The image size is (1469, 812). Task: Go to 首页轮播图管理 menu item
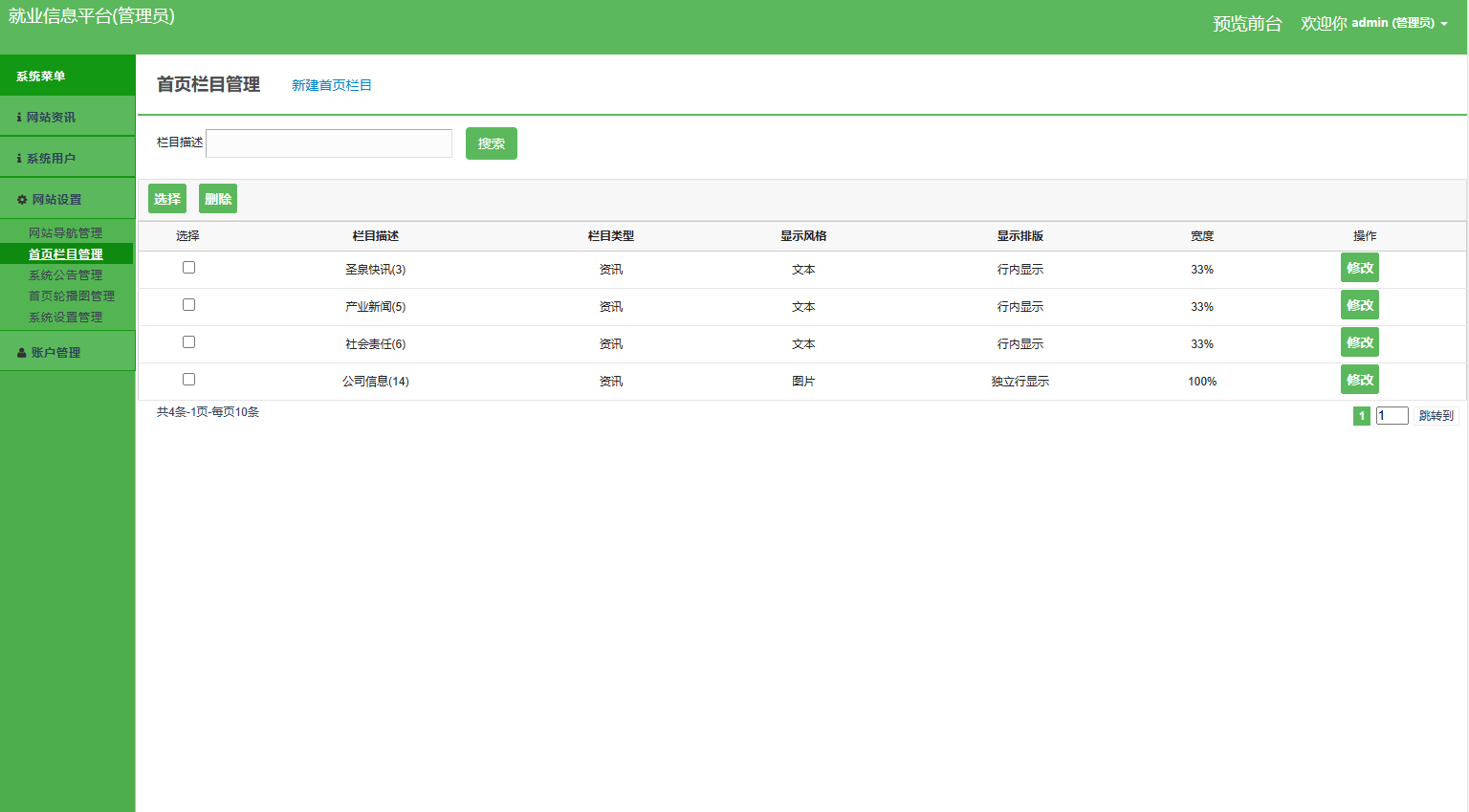[x=72, y=296]
